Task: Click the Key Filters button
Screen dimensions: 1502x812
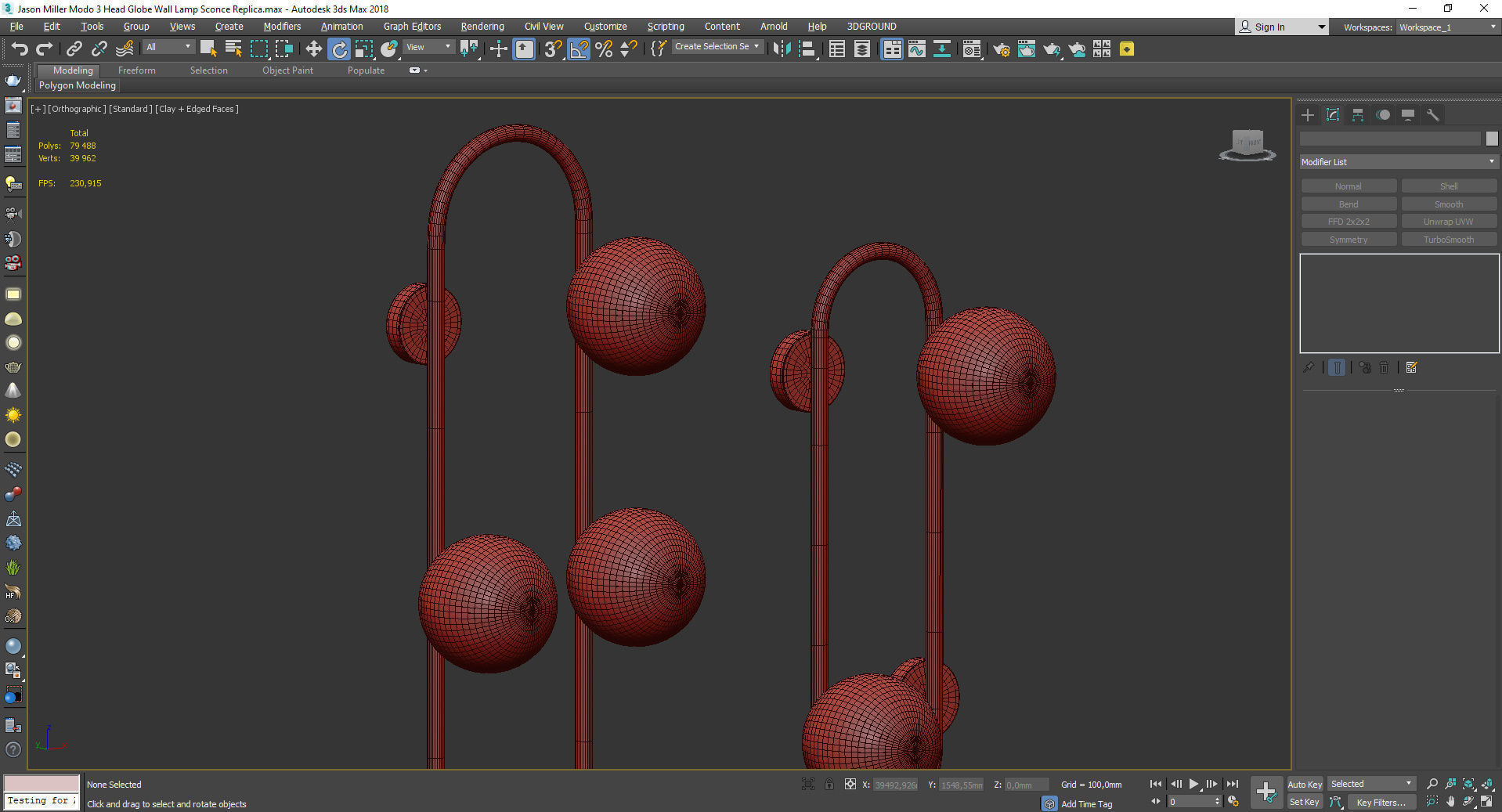Action: [1381, 802]
